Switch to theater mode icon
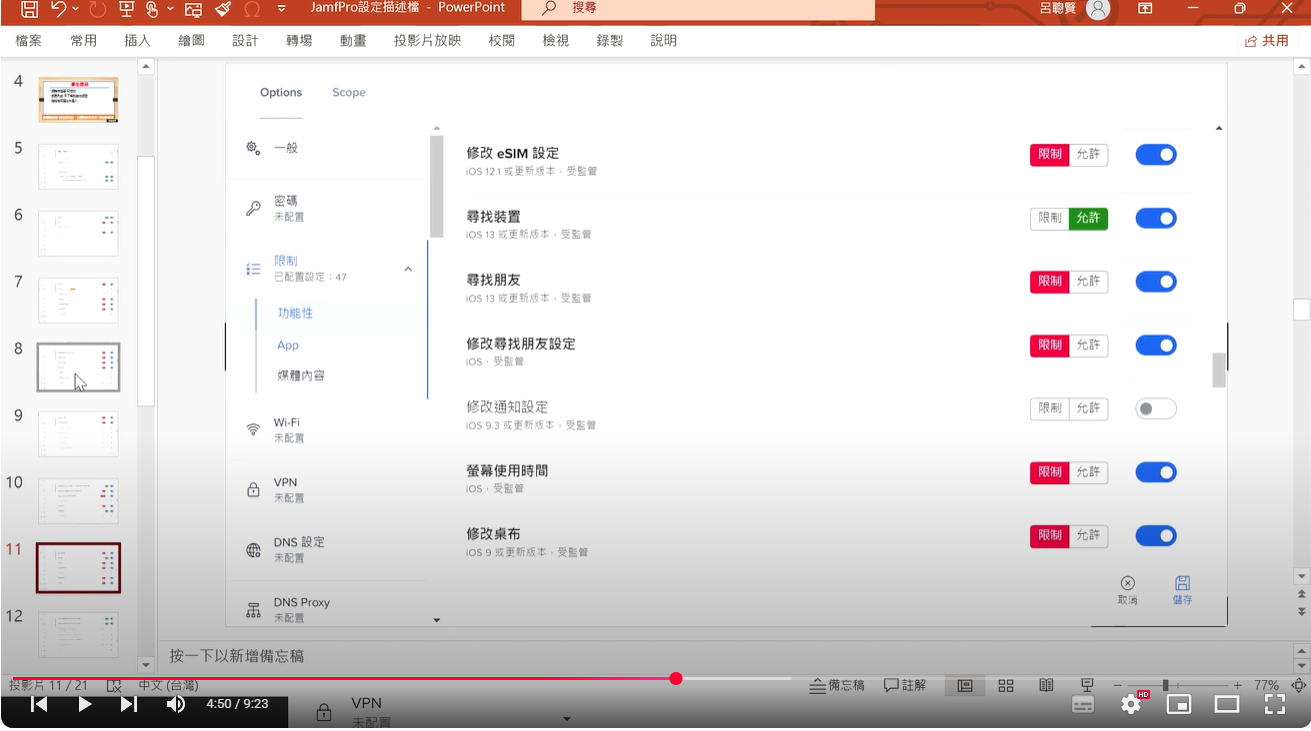 coord(1227,704)
